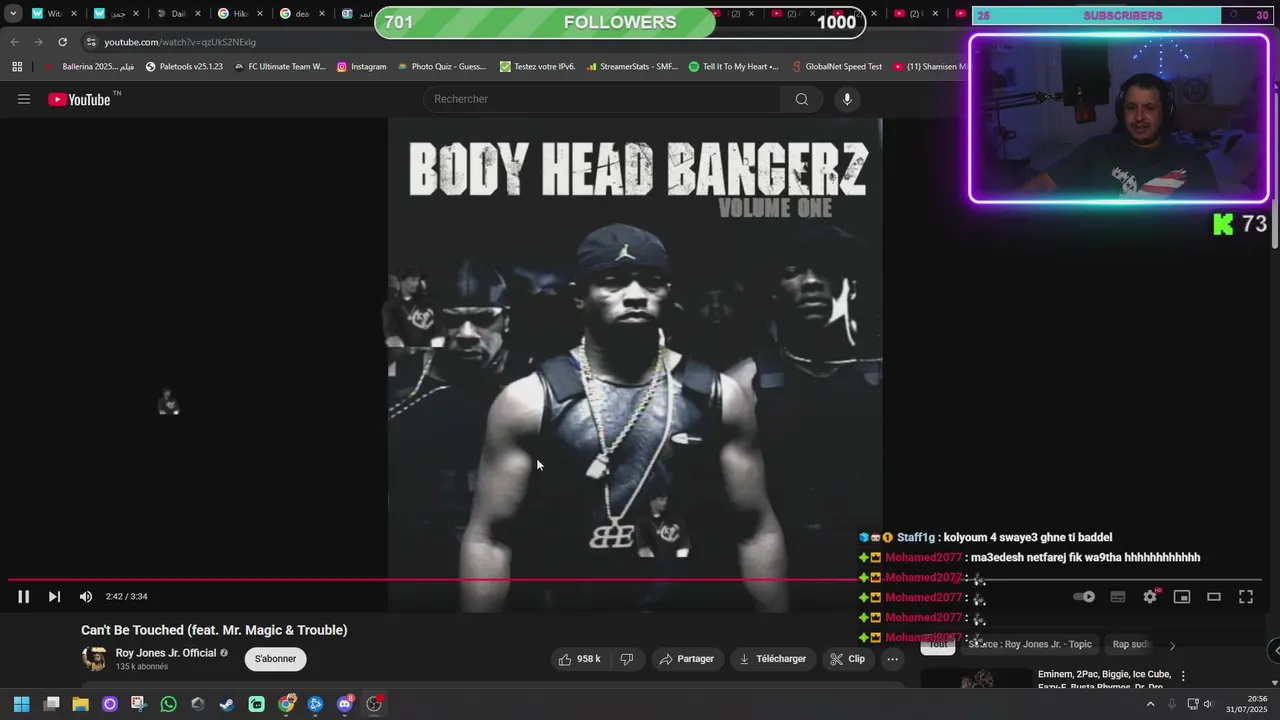Mute the video volume speaker icon
The width and height of the screenshot is (1280, 720).
86,596
